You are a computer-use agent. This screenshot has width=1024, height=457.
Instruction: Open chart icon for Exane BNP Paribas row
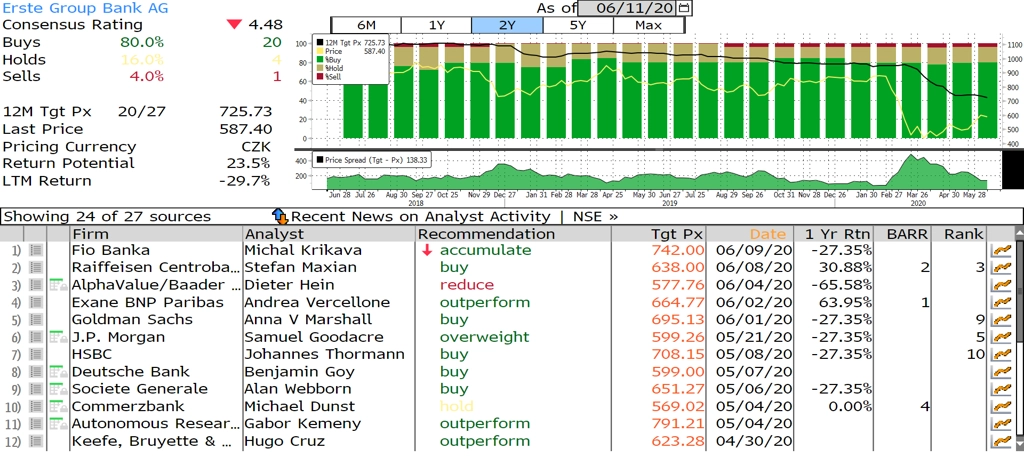pyautogui.click(x=1000, y=302)
